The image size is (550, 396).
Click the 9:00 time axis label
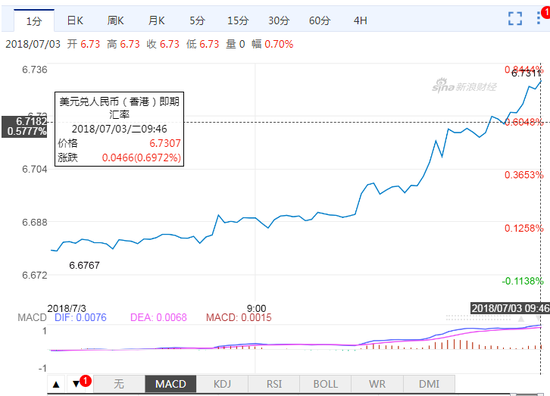[256, 309]
